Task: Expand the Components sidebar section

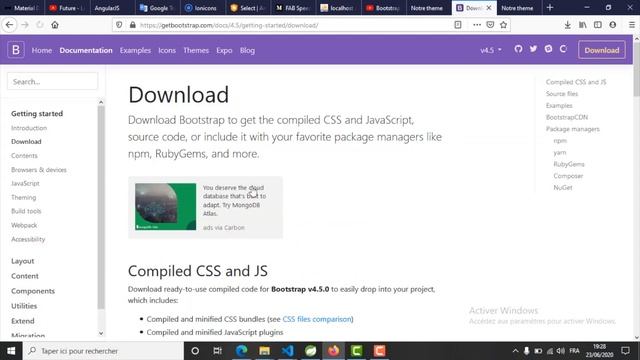Action: [x=33, y=291]
